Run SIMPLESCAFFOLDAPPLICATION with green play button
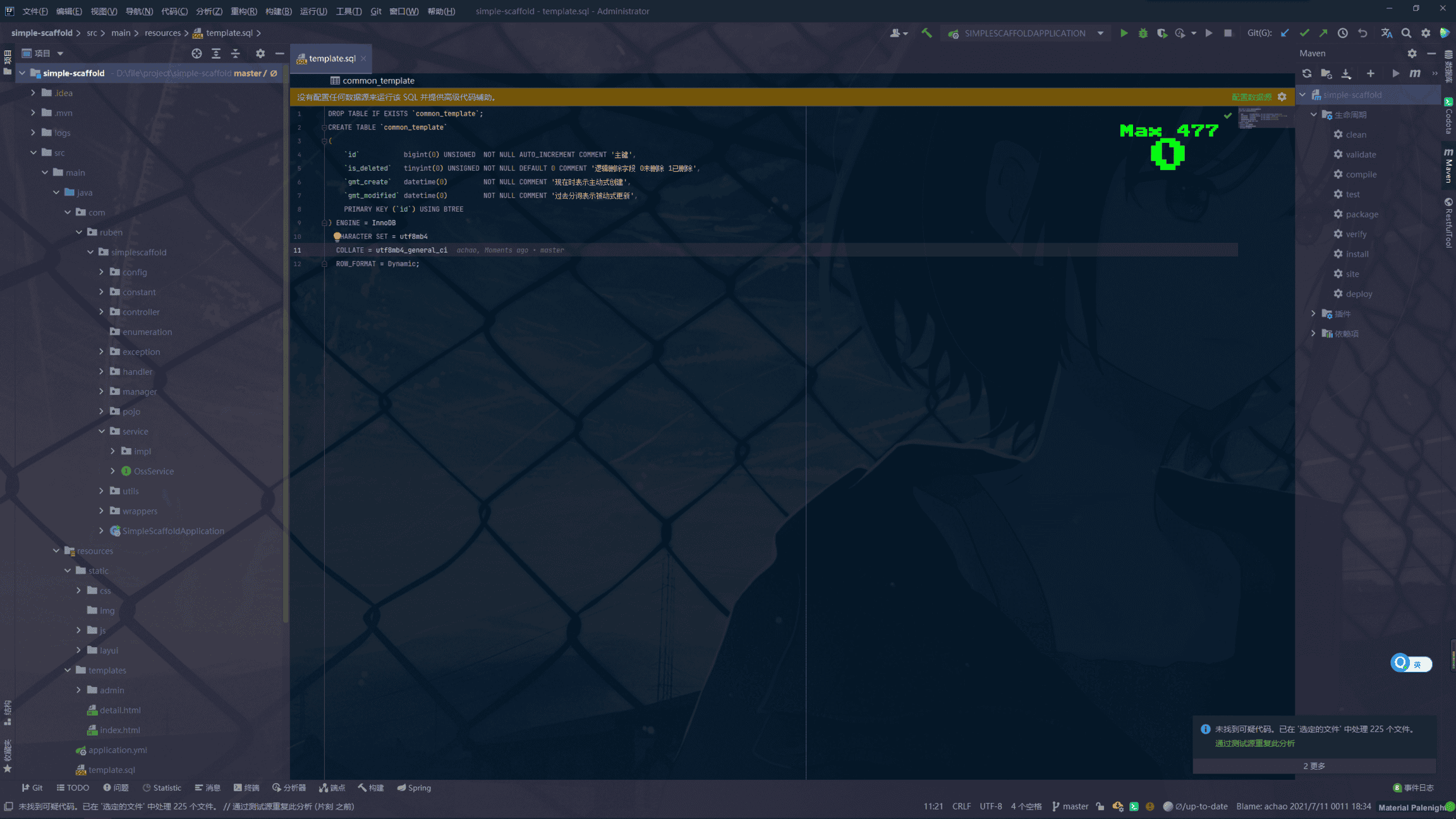The width and height of the screenshot is (1456, 819). 1124,33
